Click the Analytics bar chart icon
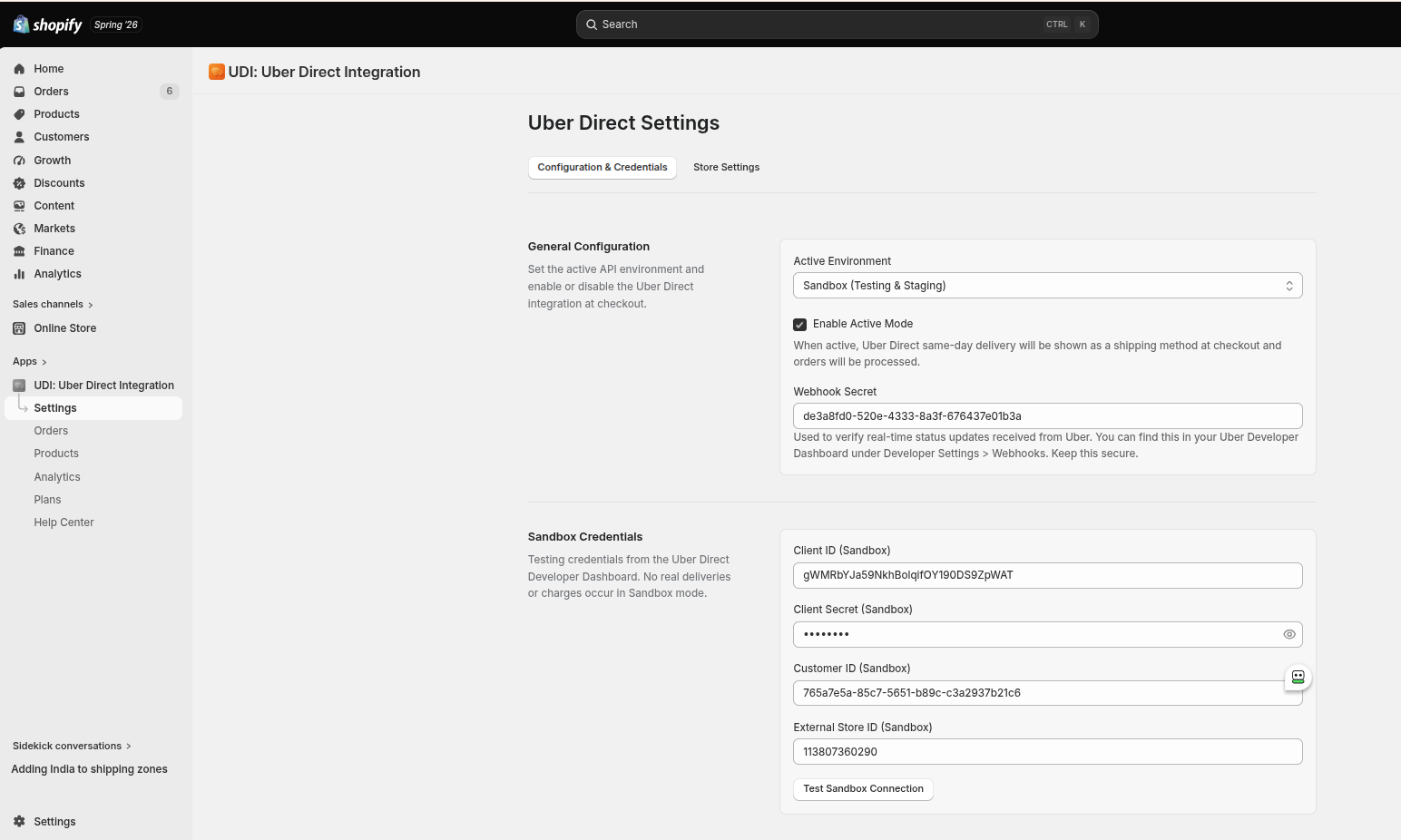The image size is (1401, 840). point(19,274)
